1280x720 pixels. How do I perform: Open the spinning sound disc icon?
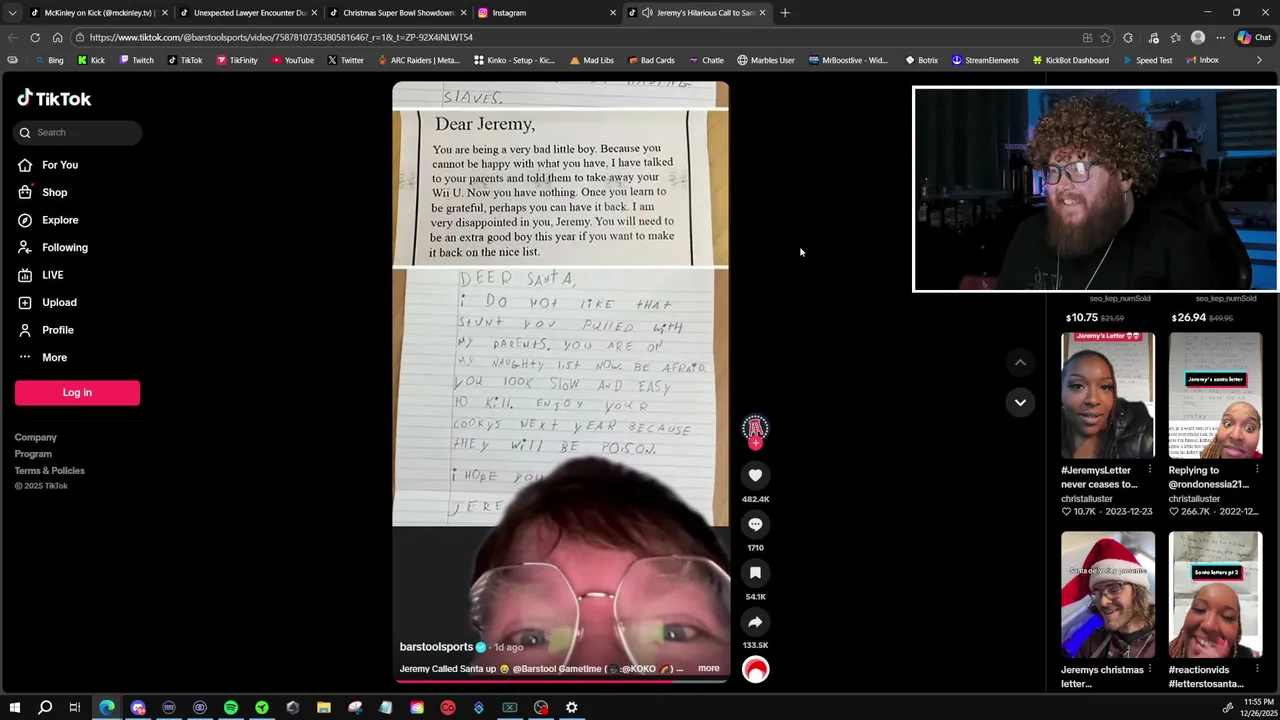pos(755,670)
